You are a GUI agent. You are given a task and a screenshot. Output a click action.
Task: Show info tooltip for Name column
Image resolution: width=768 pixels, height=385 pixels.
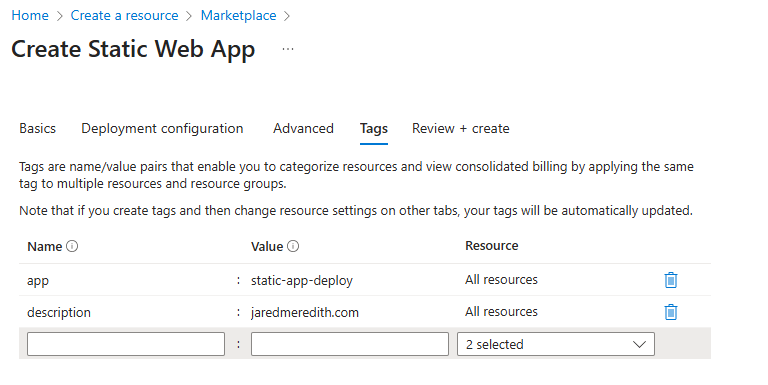click(x=72, y=246)
